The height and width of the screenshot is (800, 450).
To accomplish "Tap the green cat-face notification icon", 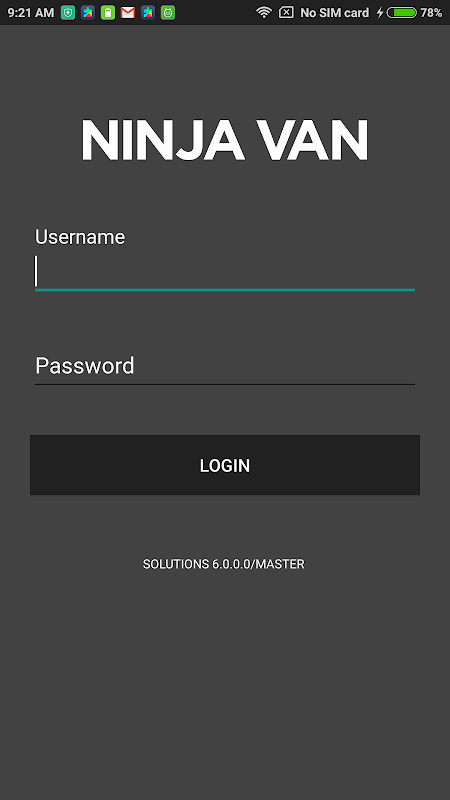I will point(168,13).
